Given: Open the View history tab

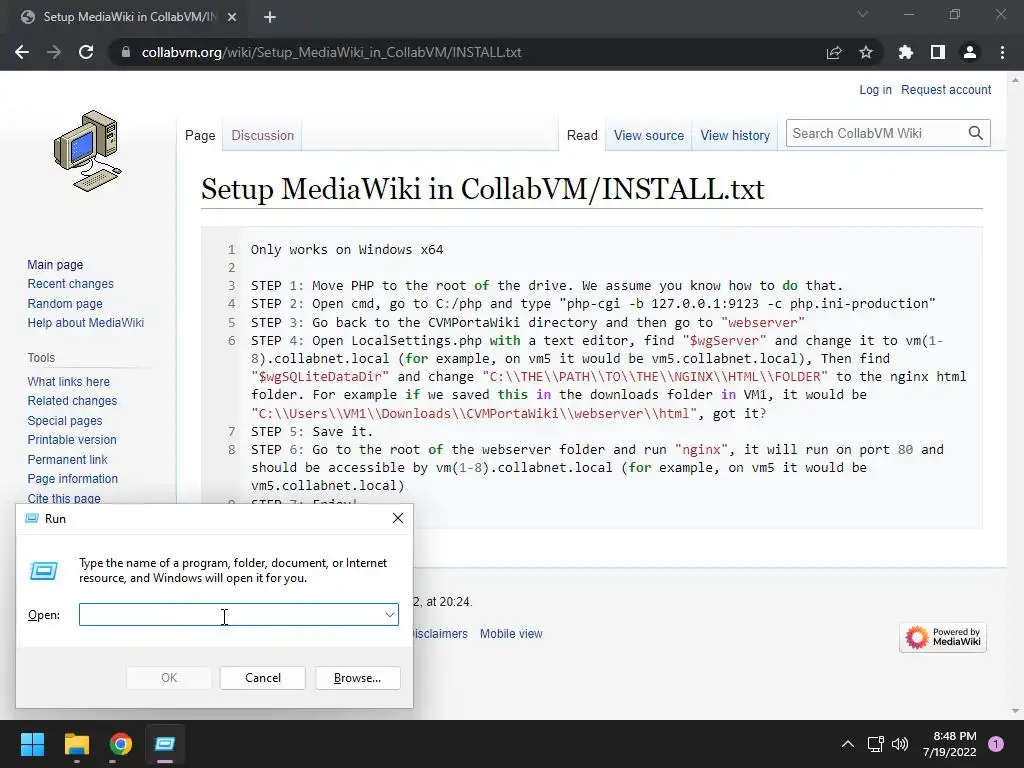Looking at the screenshot, I should (735, 135).
